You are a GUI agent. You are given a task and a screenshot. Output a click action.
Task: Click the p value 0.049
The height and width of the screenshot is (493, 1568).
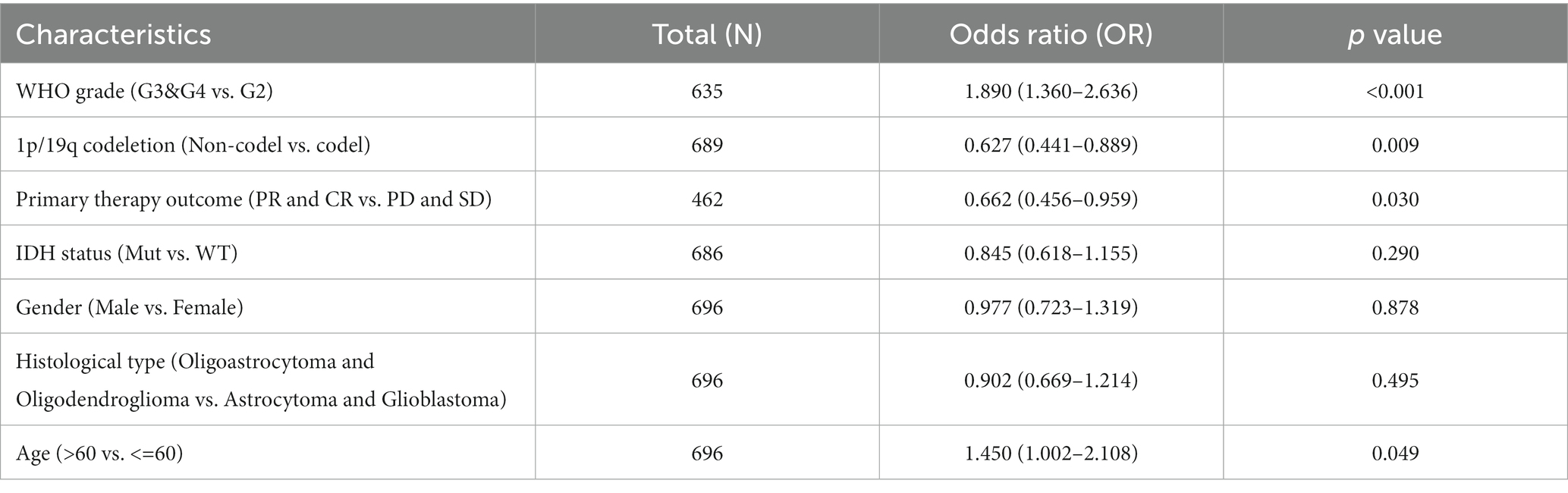click(1395, 453)
